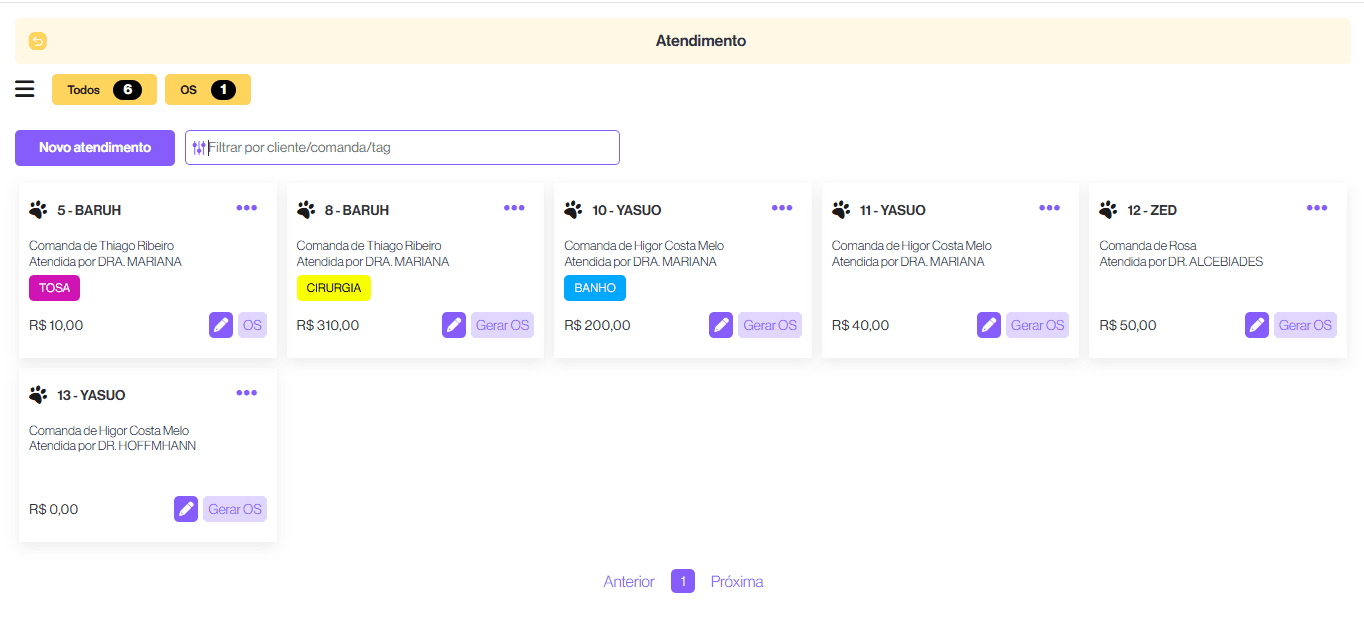Click the magenta TOSA tag
The width and height of the screenshot is (1364, 635).
pos(54,288)
